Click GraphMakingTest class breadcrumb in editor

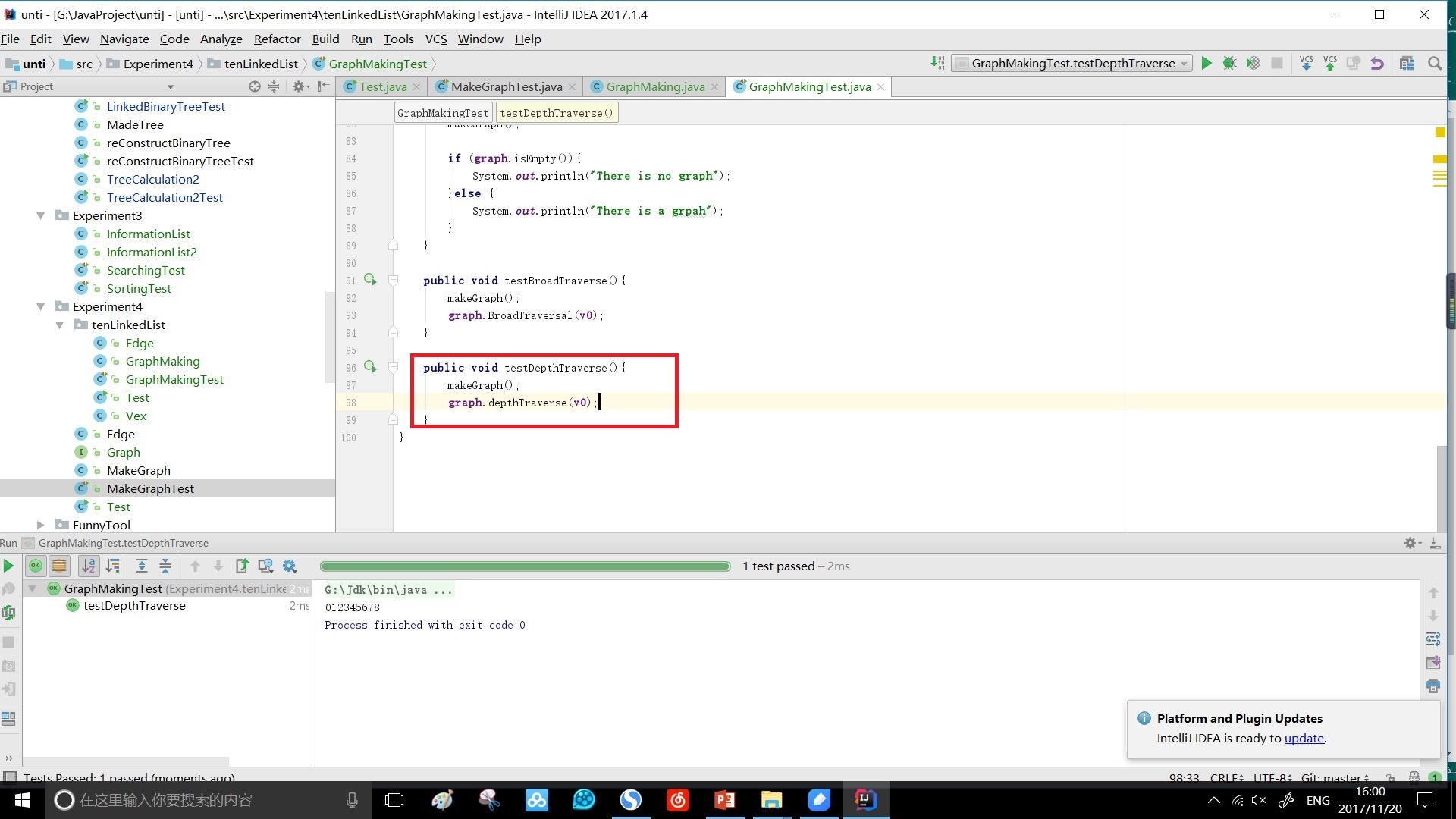click(x=443, y=113)
